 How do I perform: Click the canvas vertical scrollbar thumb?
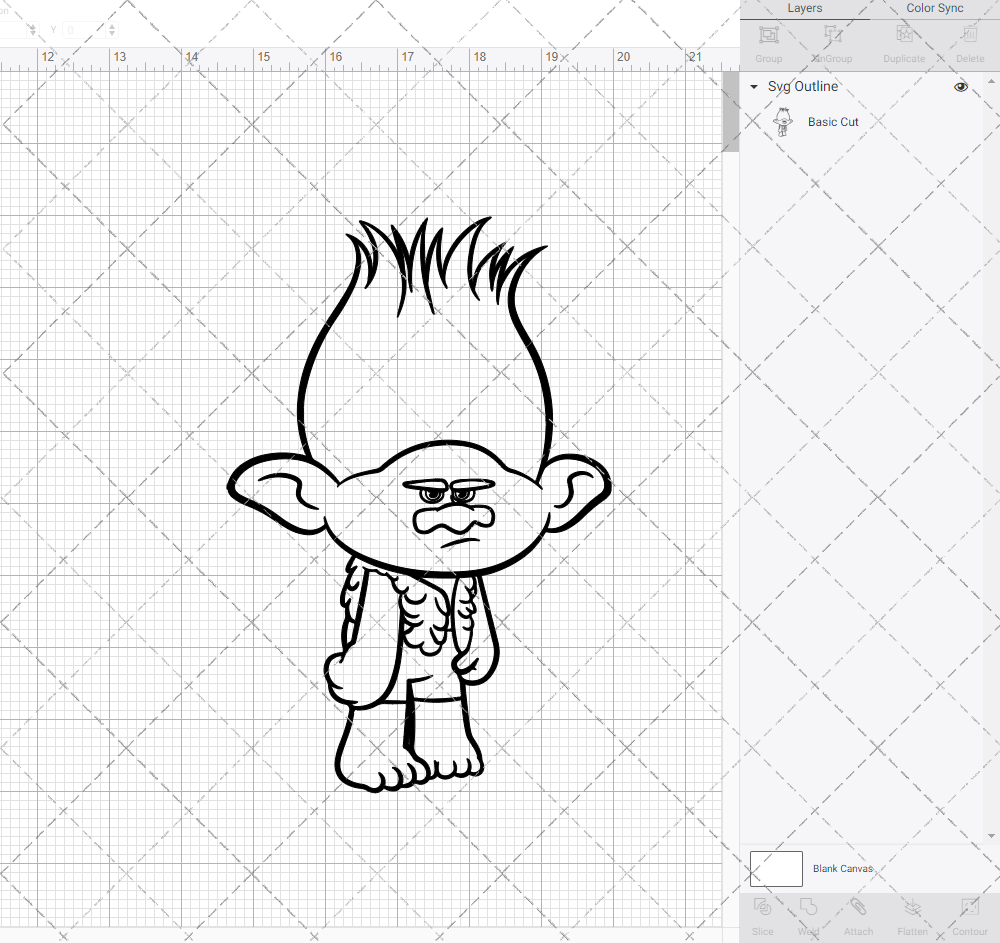[730, 112]
